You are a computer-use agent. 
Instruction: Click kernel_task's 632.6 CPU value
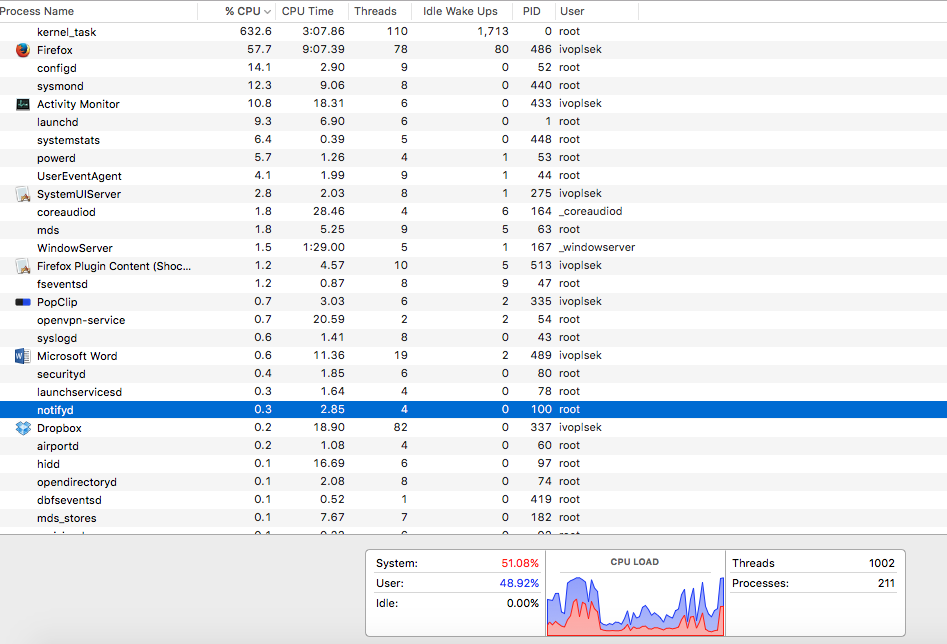coord(255,31)
